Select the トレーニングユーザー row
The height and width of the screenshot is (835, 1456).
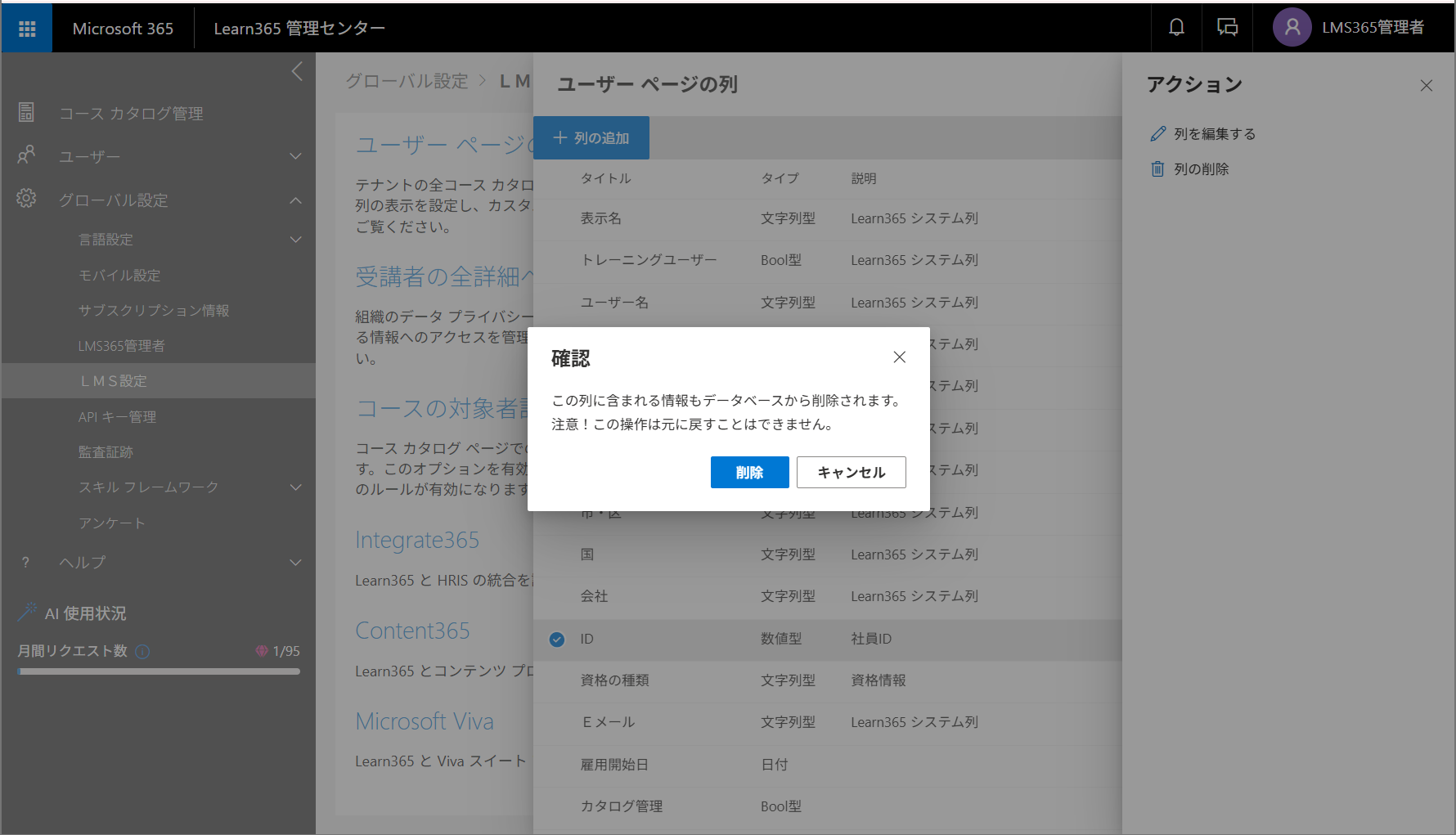[x=828, y=260]
